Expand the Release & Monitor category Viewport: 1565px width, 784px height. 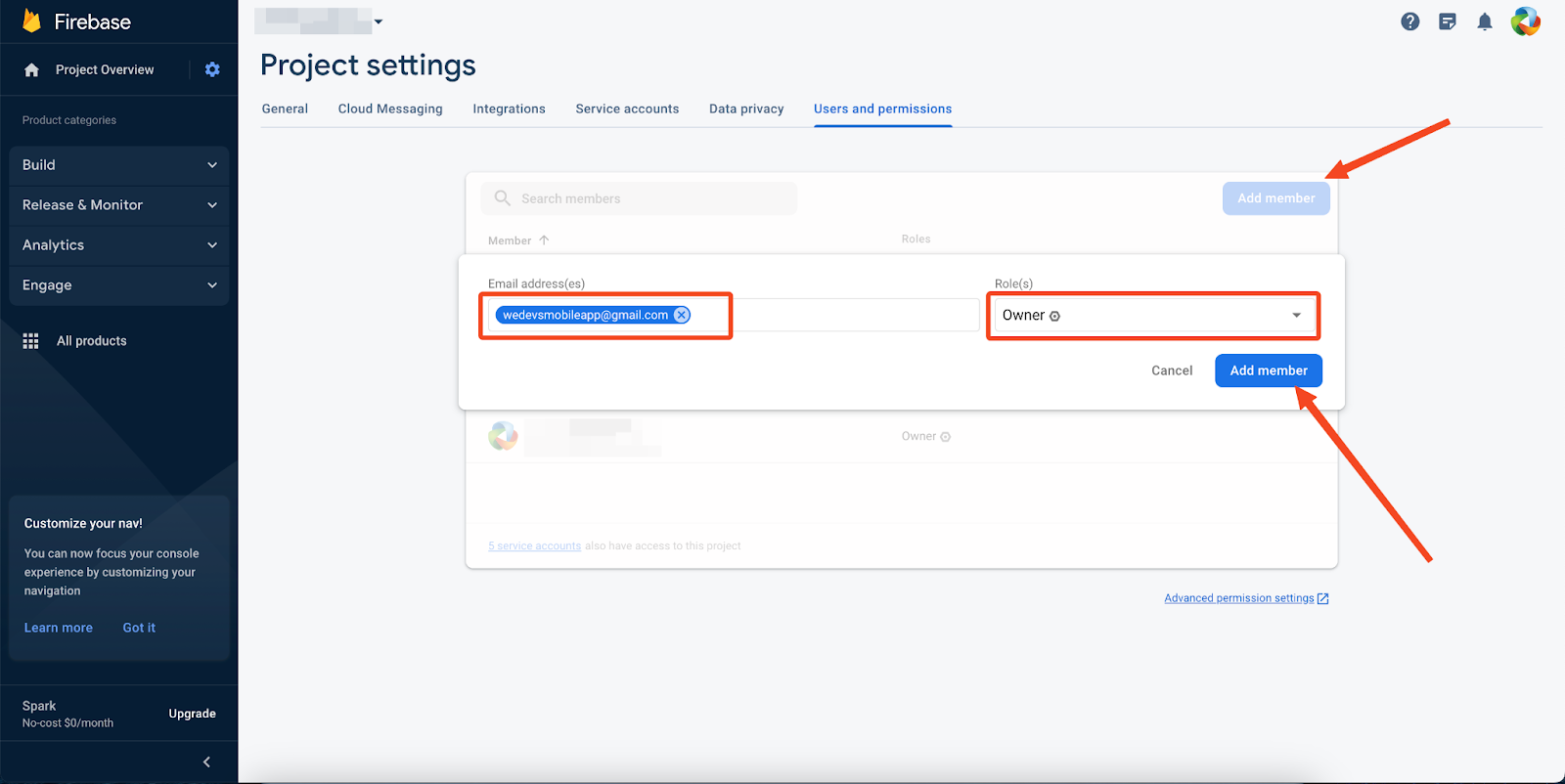coord(119,205)
